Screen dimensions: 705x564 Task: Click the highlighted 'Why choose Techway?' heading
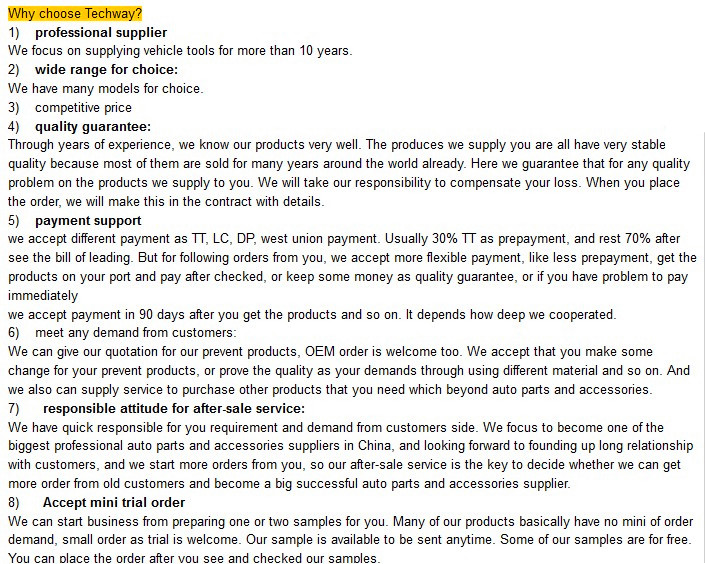75,13
